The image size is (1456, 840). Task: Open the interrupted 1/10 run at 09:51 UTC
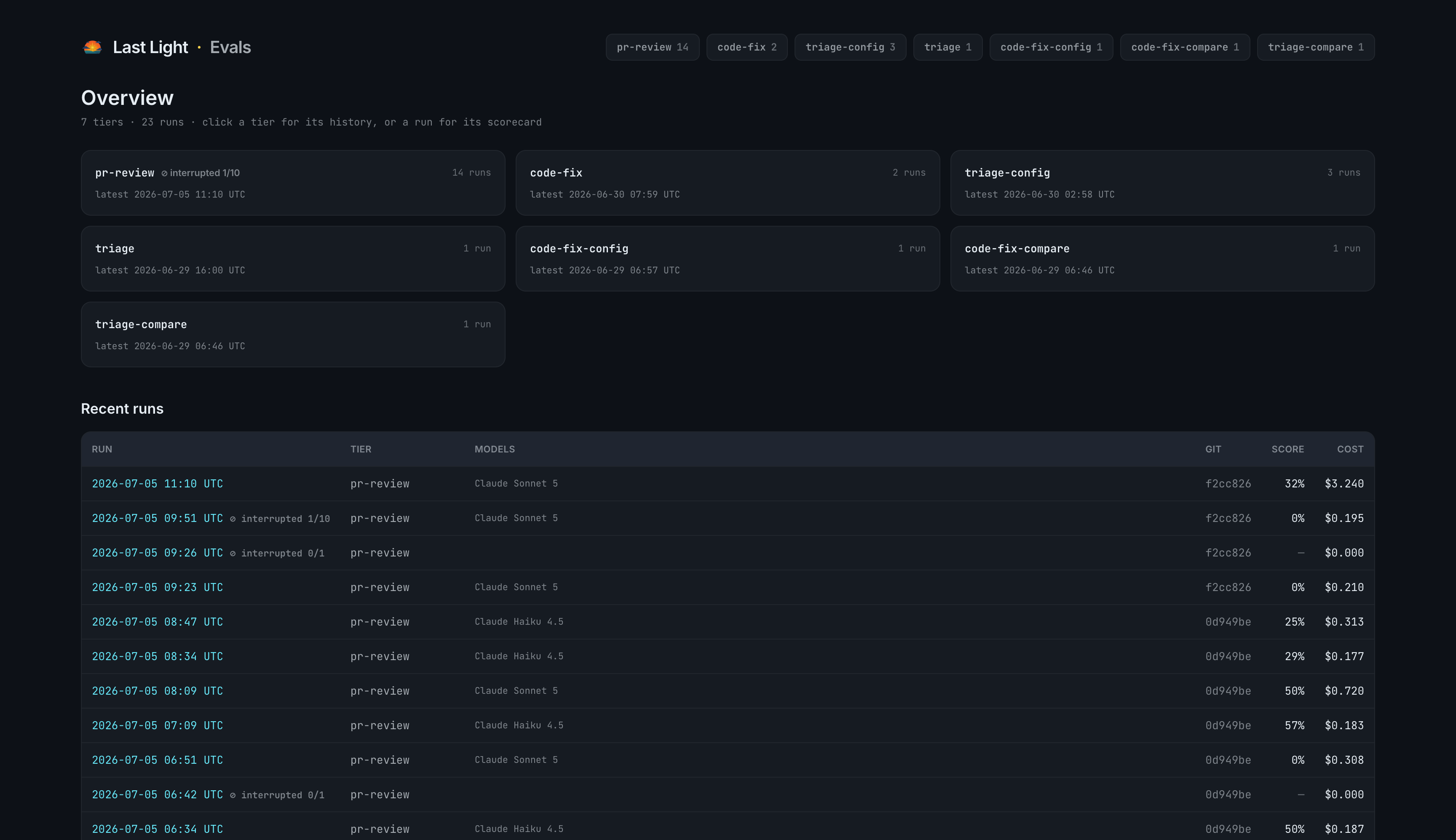click(158, 518)
